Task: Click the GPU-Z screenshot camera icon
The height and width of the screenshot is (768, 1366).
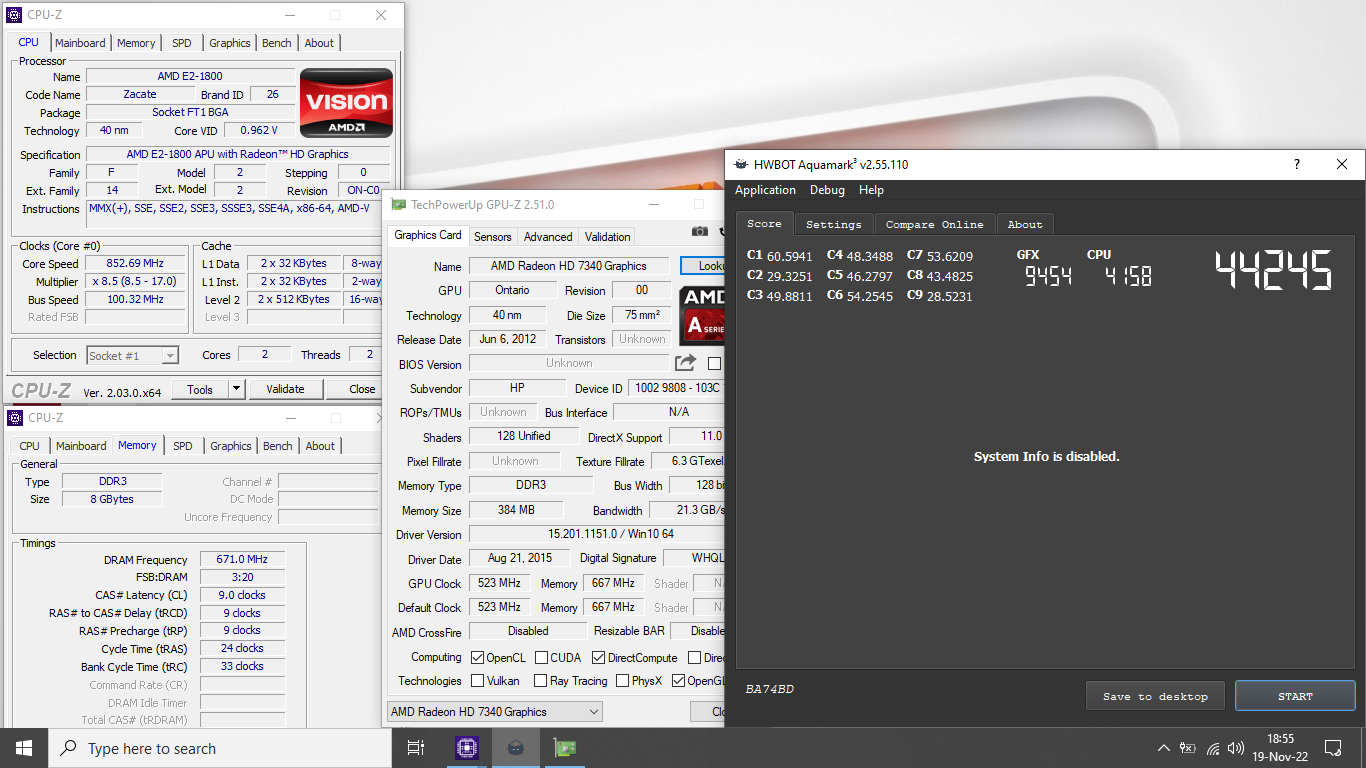Action: 700,231
